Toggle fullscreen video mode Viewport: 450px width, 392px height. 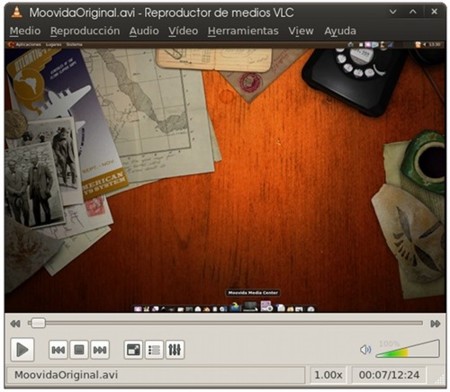pos(133,350)
